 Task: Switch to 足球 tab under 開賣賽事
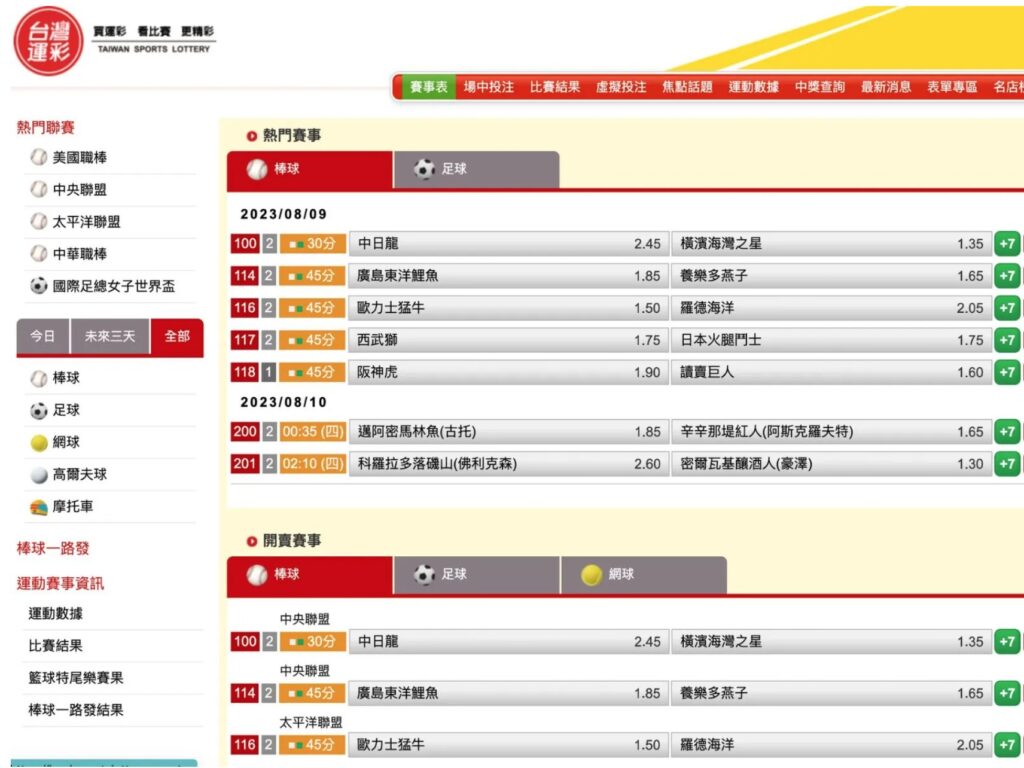477,575
